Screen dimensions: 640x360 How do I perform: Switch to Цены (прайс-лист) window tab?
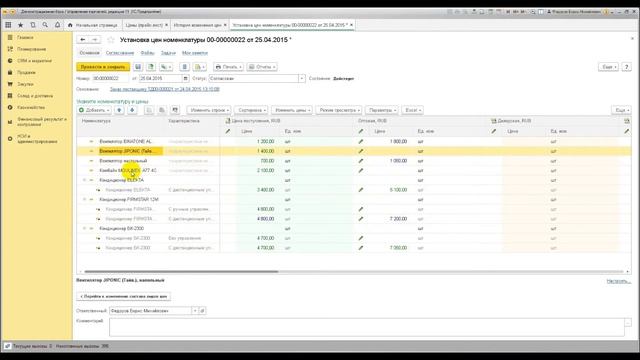(x=144, y=25)
